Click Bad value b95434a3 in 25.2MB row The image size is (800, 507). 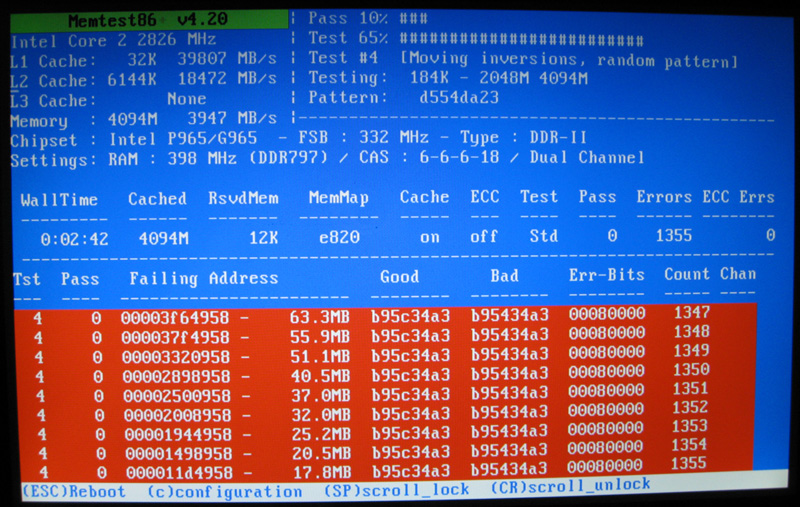(x=509, y=431)
